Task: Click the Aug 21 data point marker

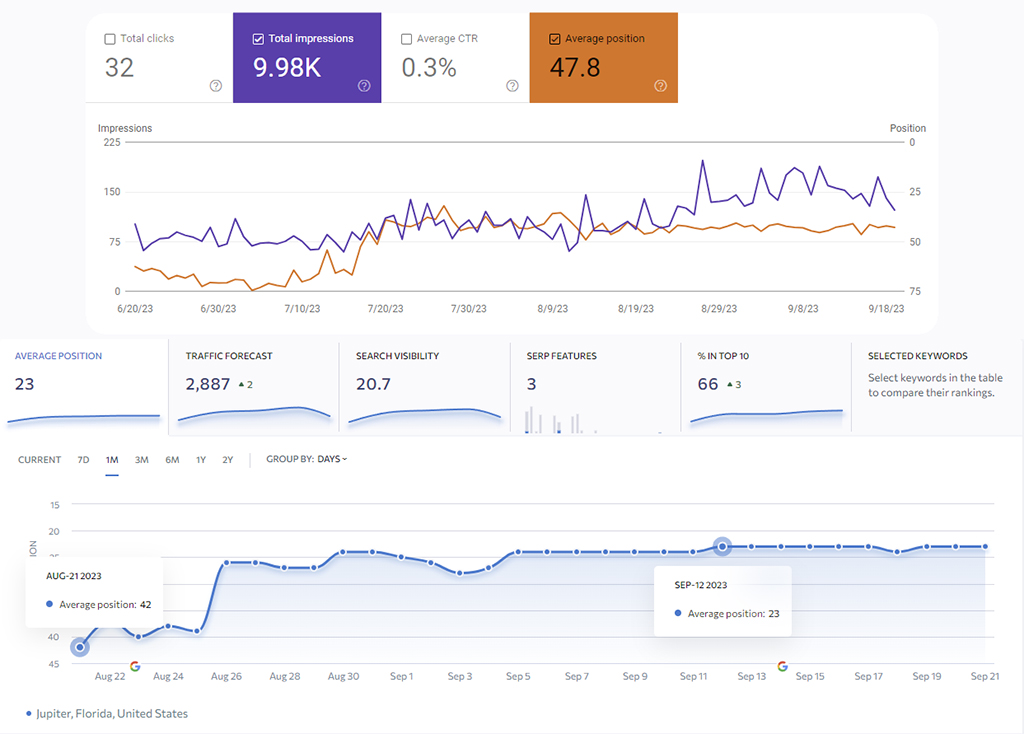Action: 78,647
